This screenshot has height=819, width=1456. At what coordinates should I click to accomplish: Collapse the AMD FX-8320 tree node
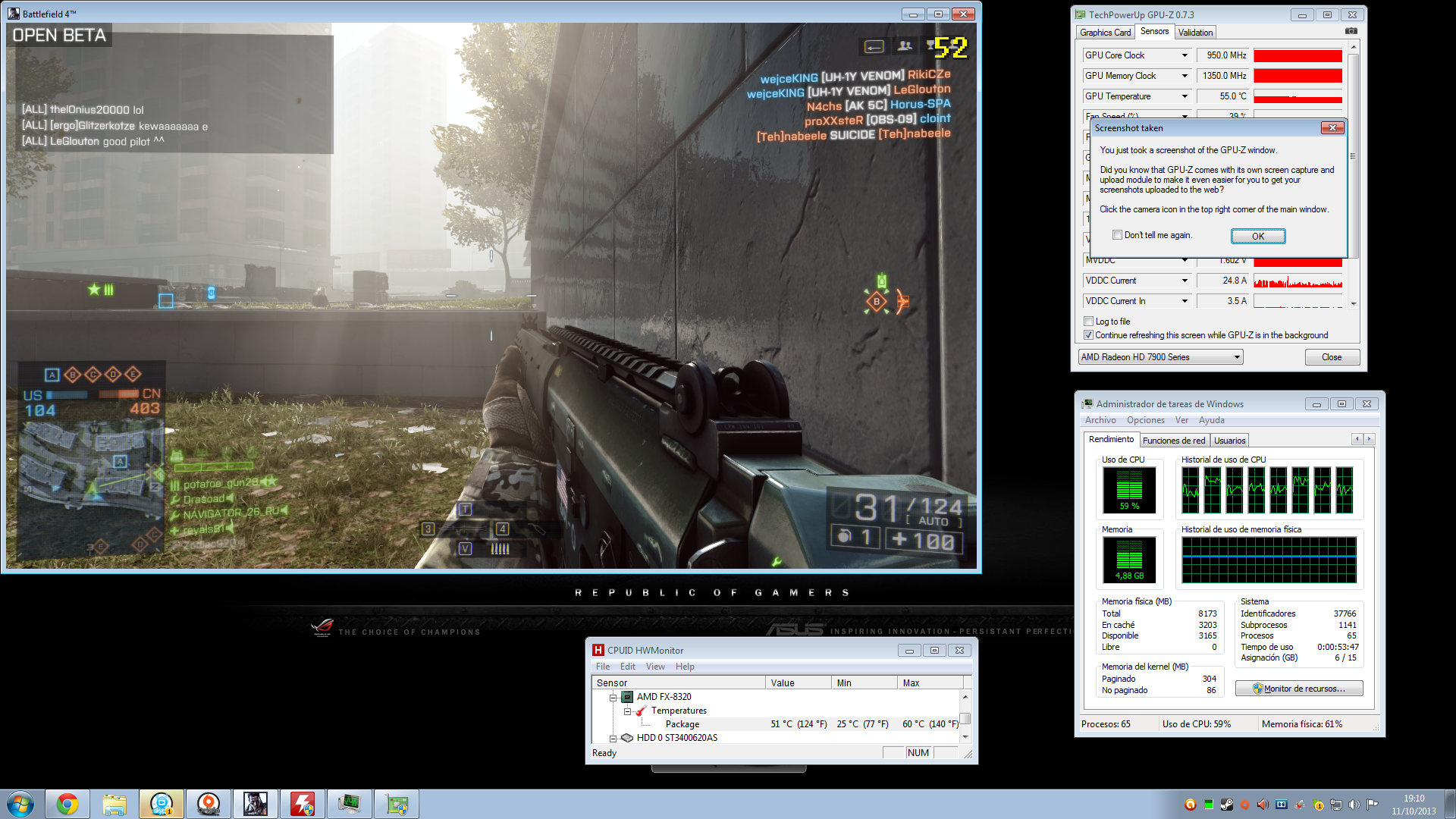[x=613, y=698]
